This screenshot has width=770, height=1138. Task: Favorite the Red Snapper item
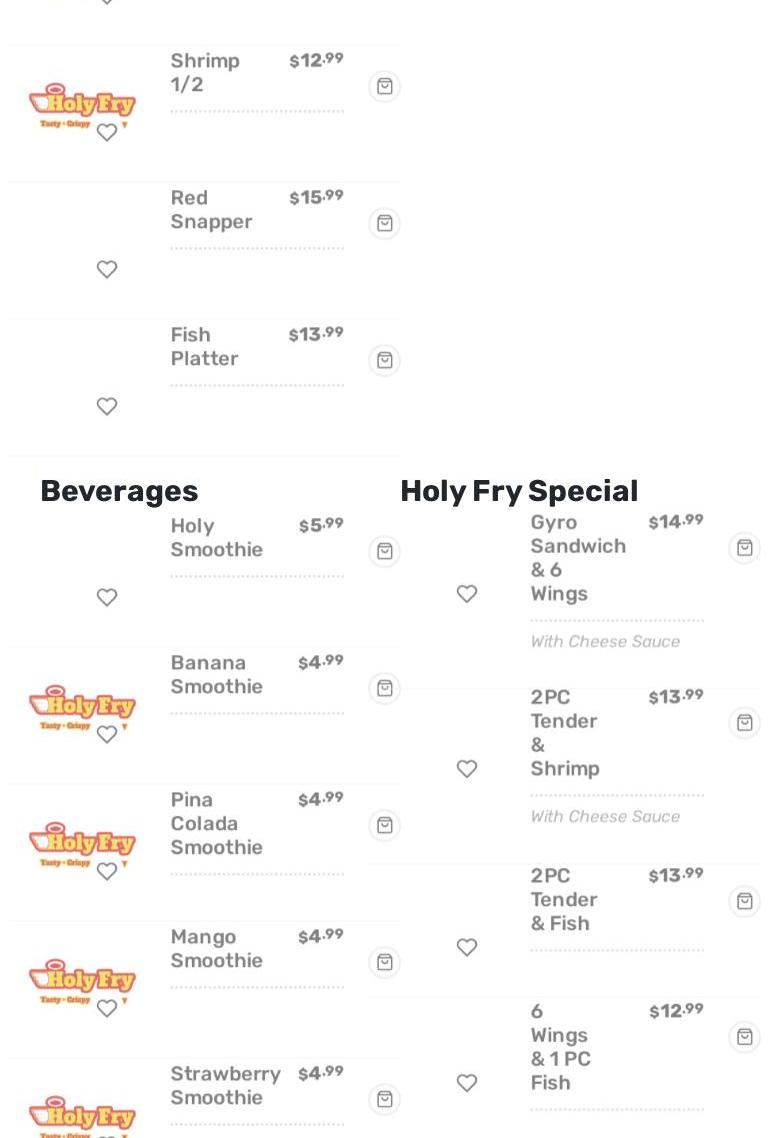point(107,270)
